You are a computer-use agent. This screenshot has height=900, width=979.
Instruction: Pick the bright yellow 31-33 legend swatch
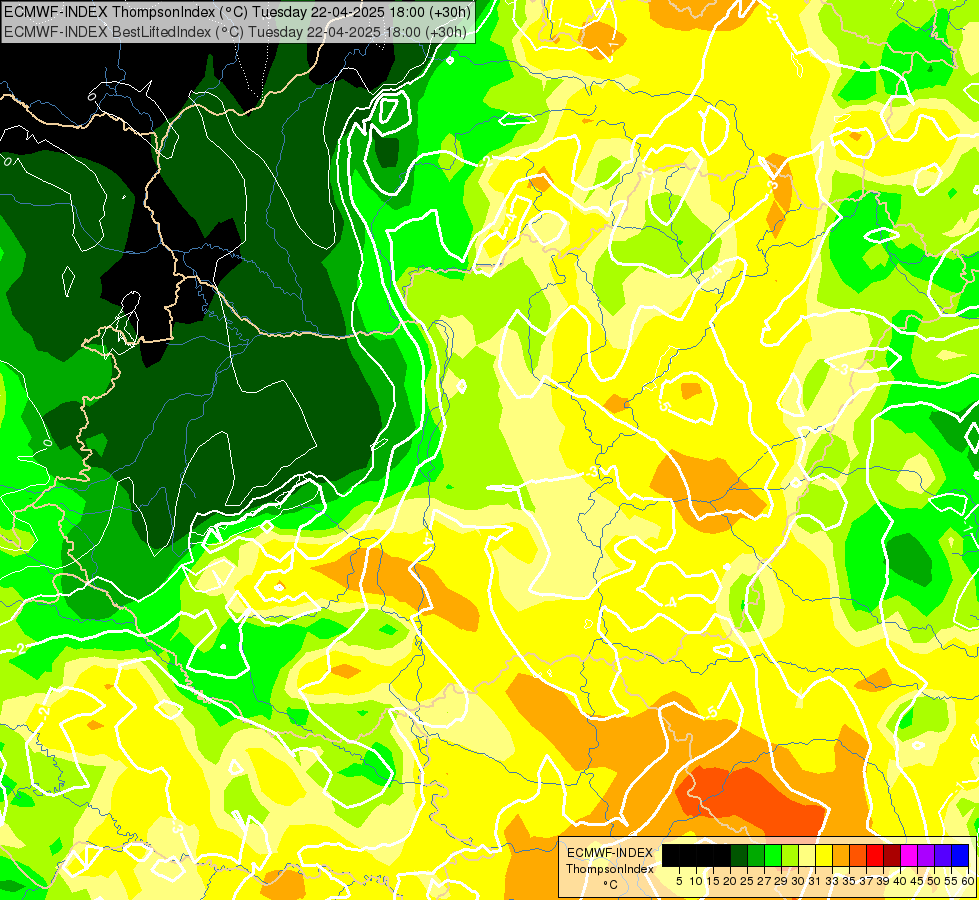point(824,855)
